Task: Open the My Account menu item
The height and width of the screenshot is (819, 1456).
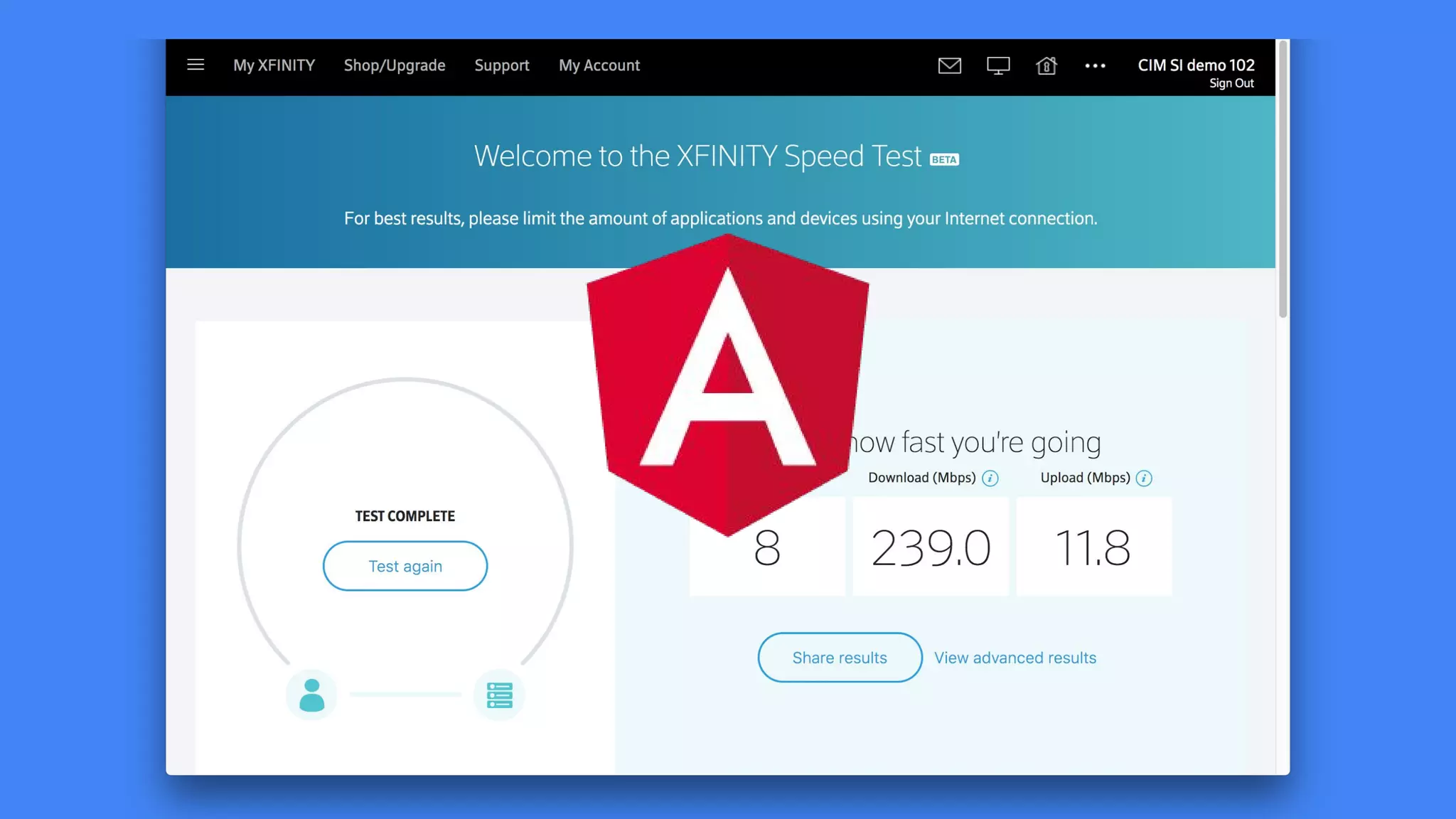Action: [599, 65]
